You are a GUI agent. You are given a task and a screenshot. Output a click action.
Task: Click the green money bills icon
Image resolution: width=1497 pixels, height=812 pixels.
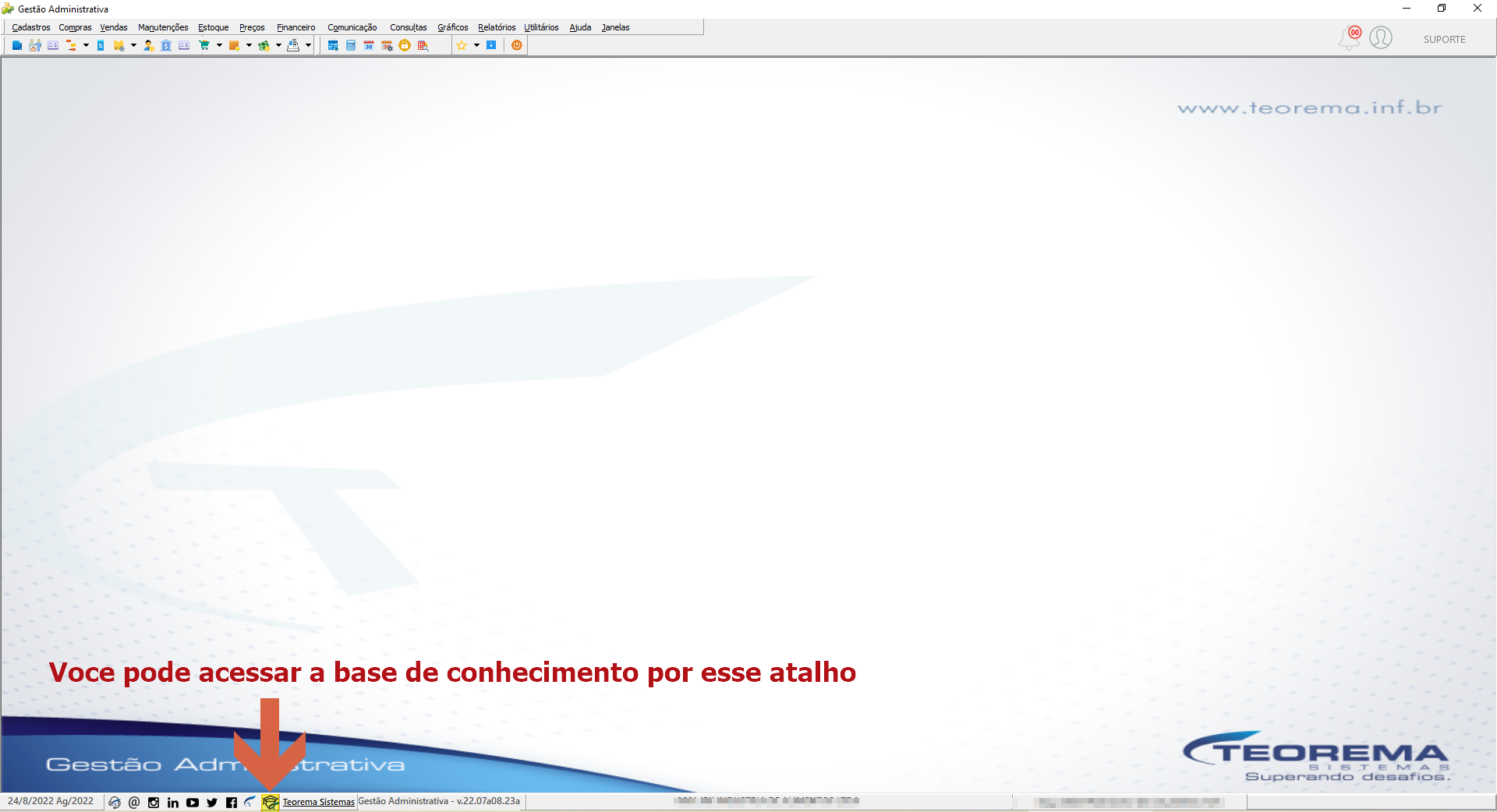264,46
